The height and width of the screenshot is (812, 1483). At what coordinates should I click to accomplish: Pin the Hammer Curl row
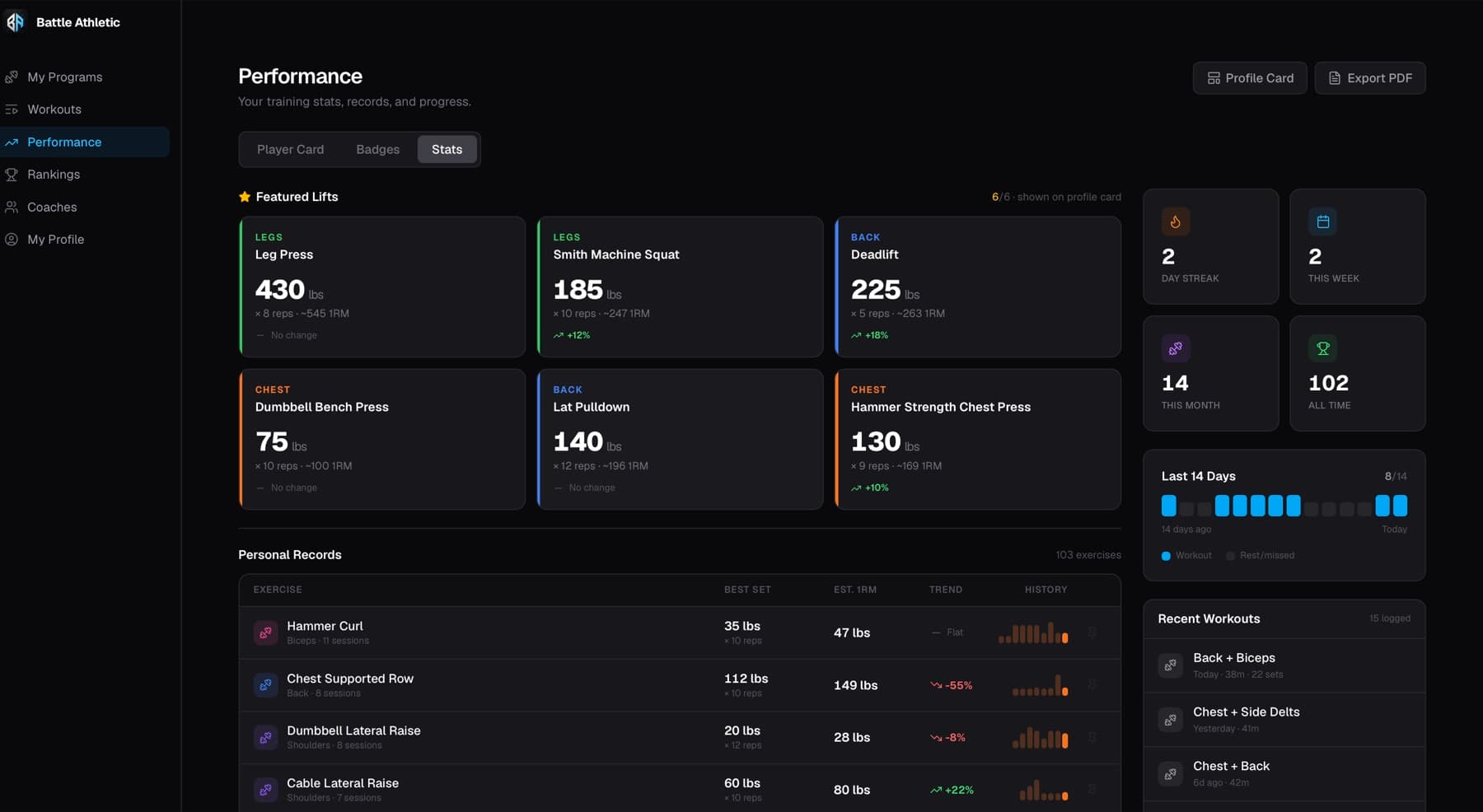pos(1092,632)
